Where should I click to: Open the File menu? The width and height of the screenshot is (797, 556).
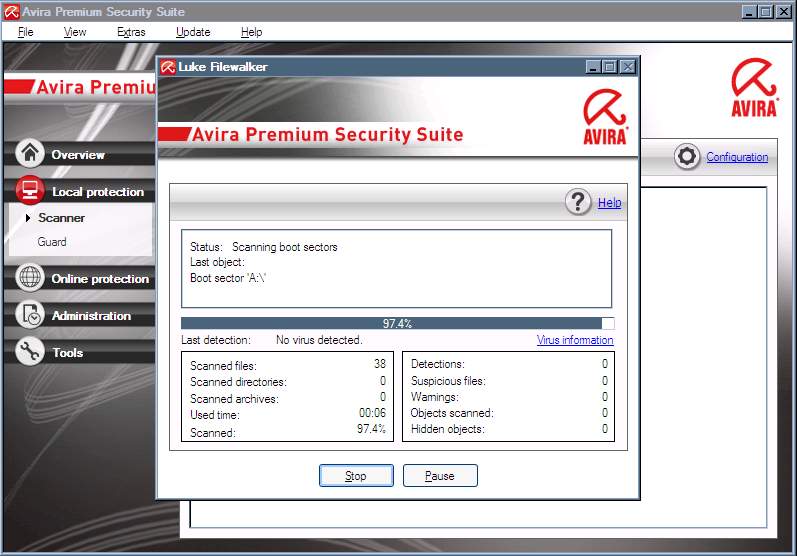[x=25, y=32]
